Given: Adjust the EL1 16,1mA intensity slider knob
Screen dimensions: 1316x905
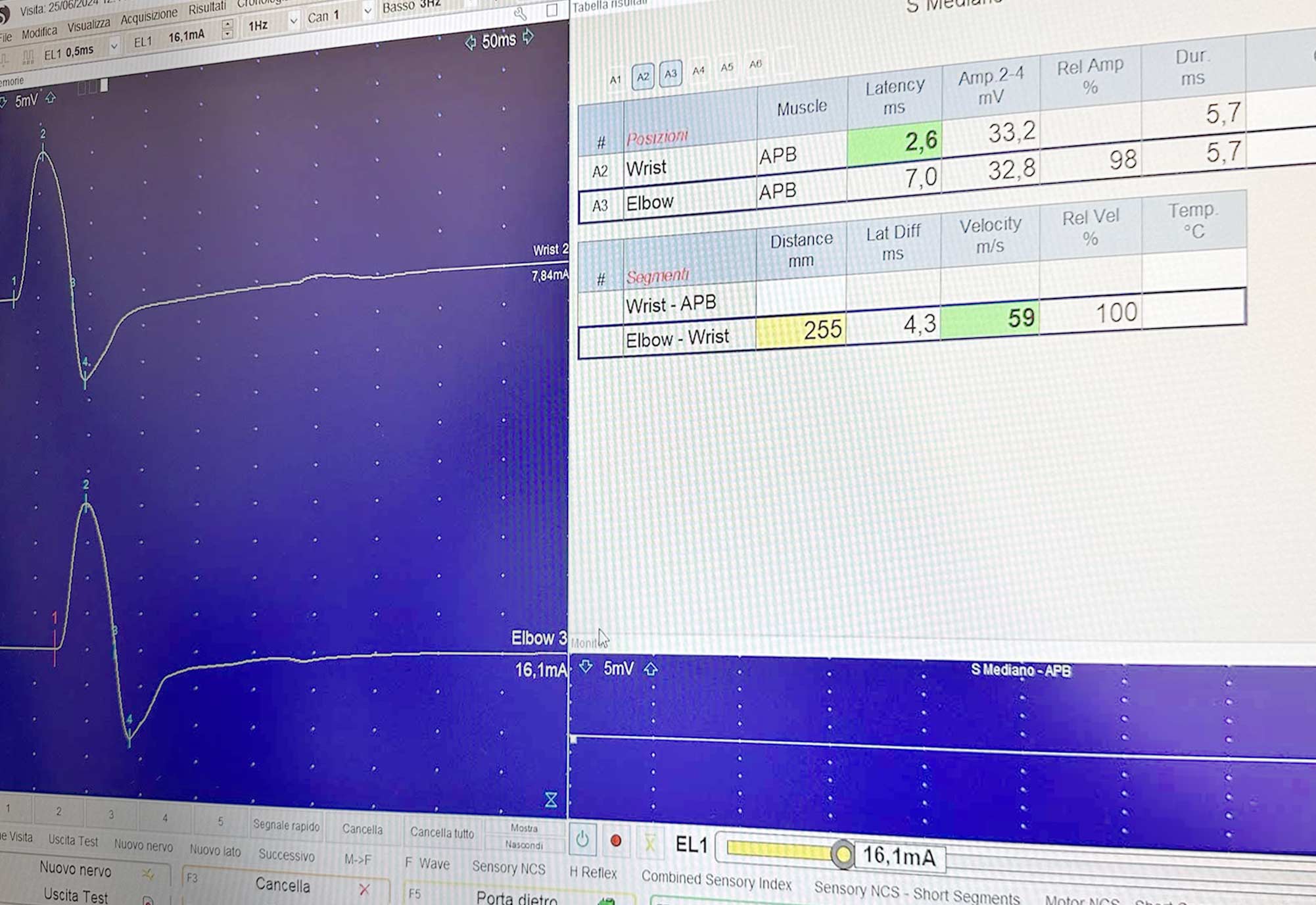Looking at the screenshot, I should (842, 854).
